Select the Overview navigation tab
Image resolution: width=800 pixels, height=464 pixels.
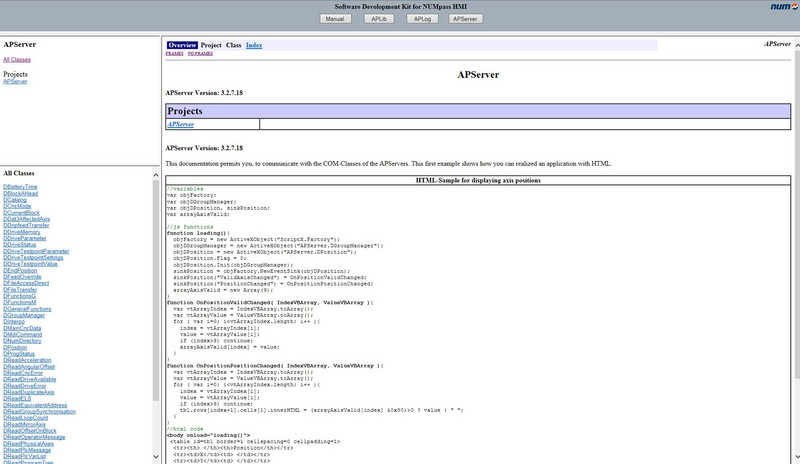point(182,45)
